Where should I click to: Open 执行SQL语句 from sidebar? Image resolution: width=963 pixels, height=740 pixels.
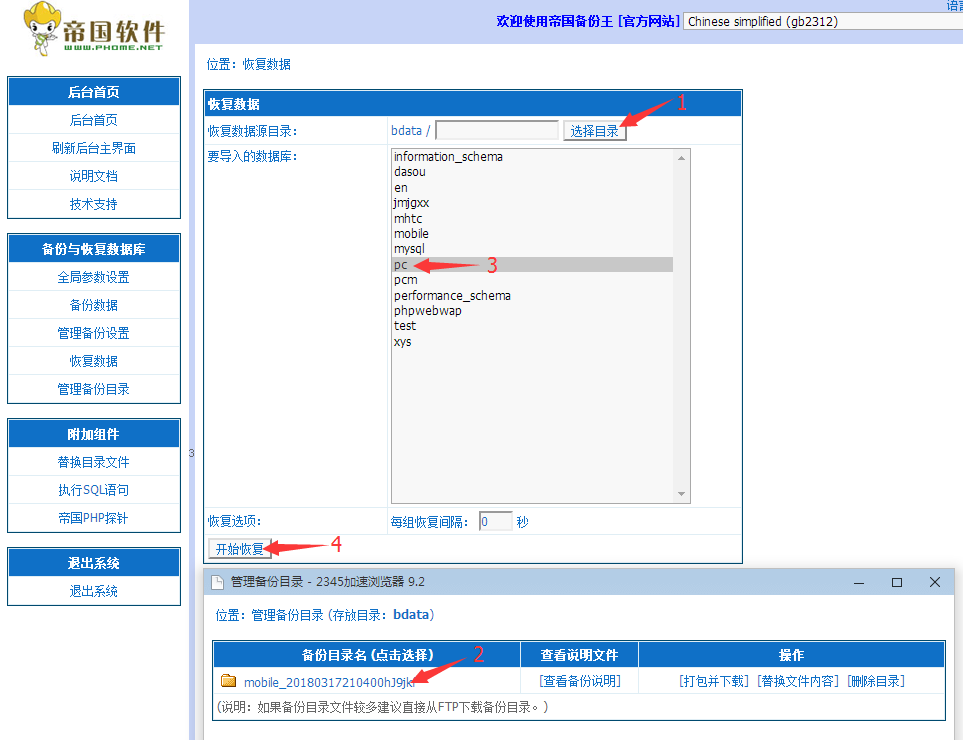coord(94,490)
